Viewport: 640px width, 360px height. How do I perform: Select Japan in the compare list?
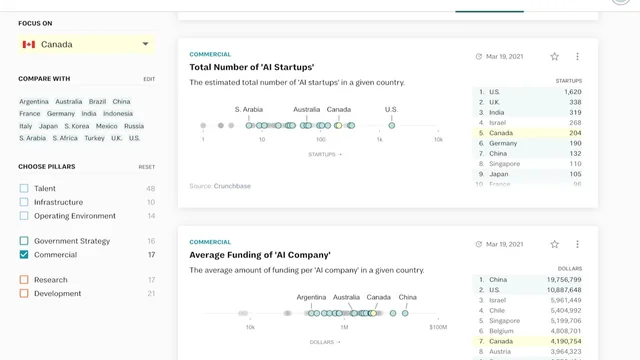pyautogui.click(x=48, y=126)
